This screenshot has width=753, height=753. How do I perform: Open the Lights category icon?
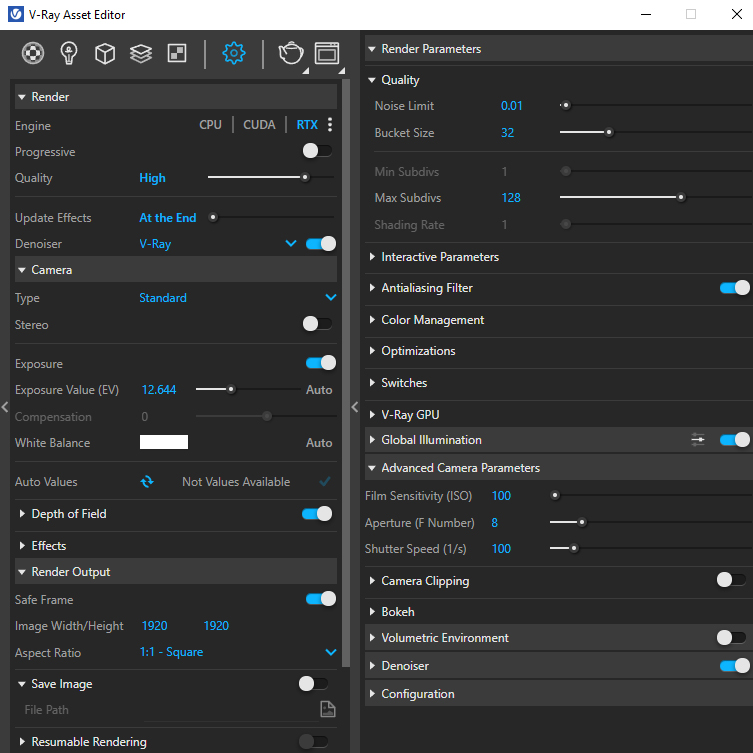pyautogui.click(x=69, y=53)
